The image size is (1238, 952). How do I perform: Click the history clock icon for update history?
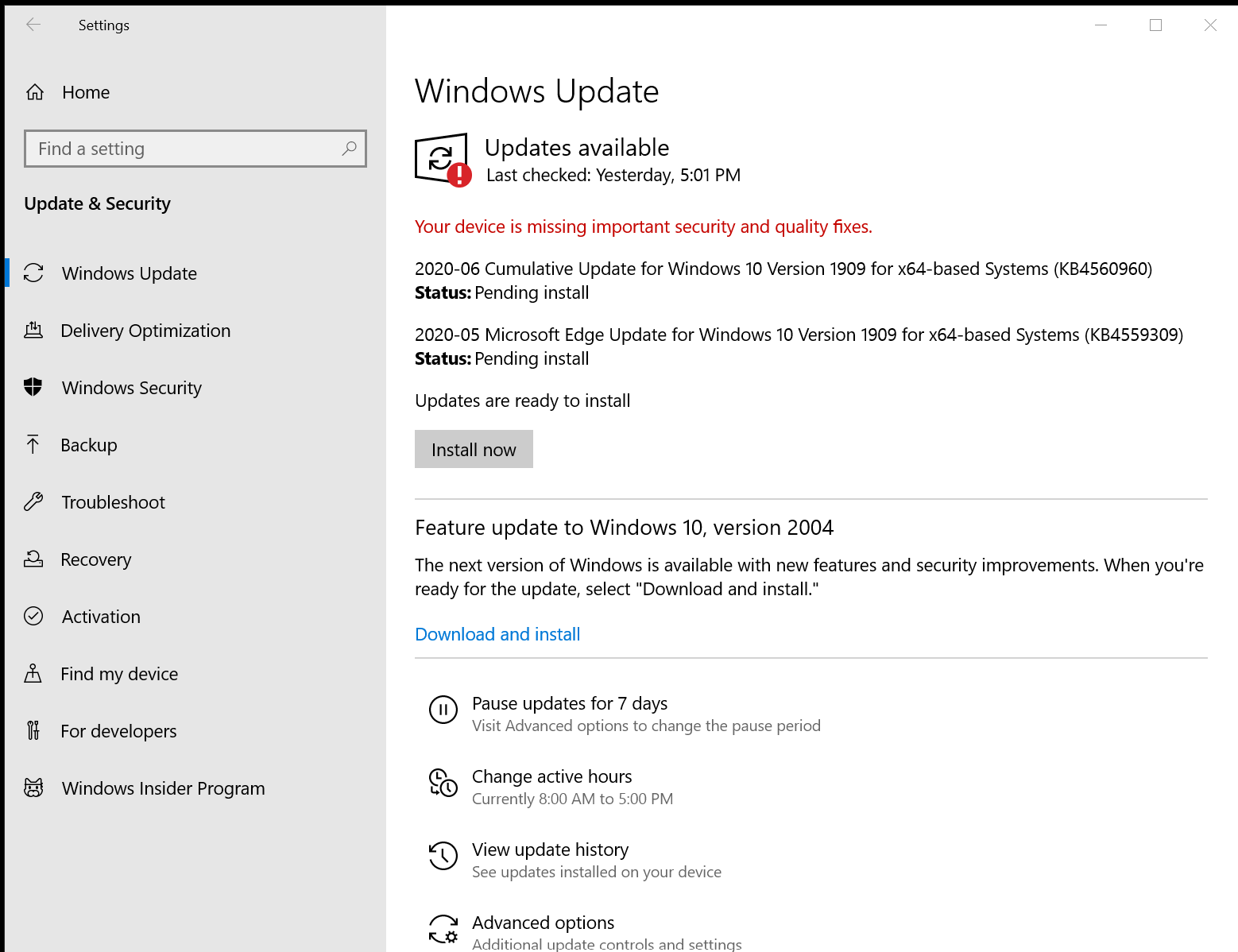(x=443, y=856)
